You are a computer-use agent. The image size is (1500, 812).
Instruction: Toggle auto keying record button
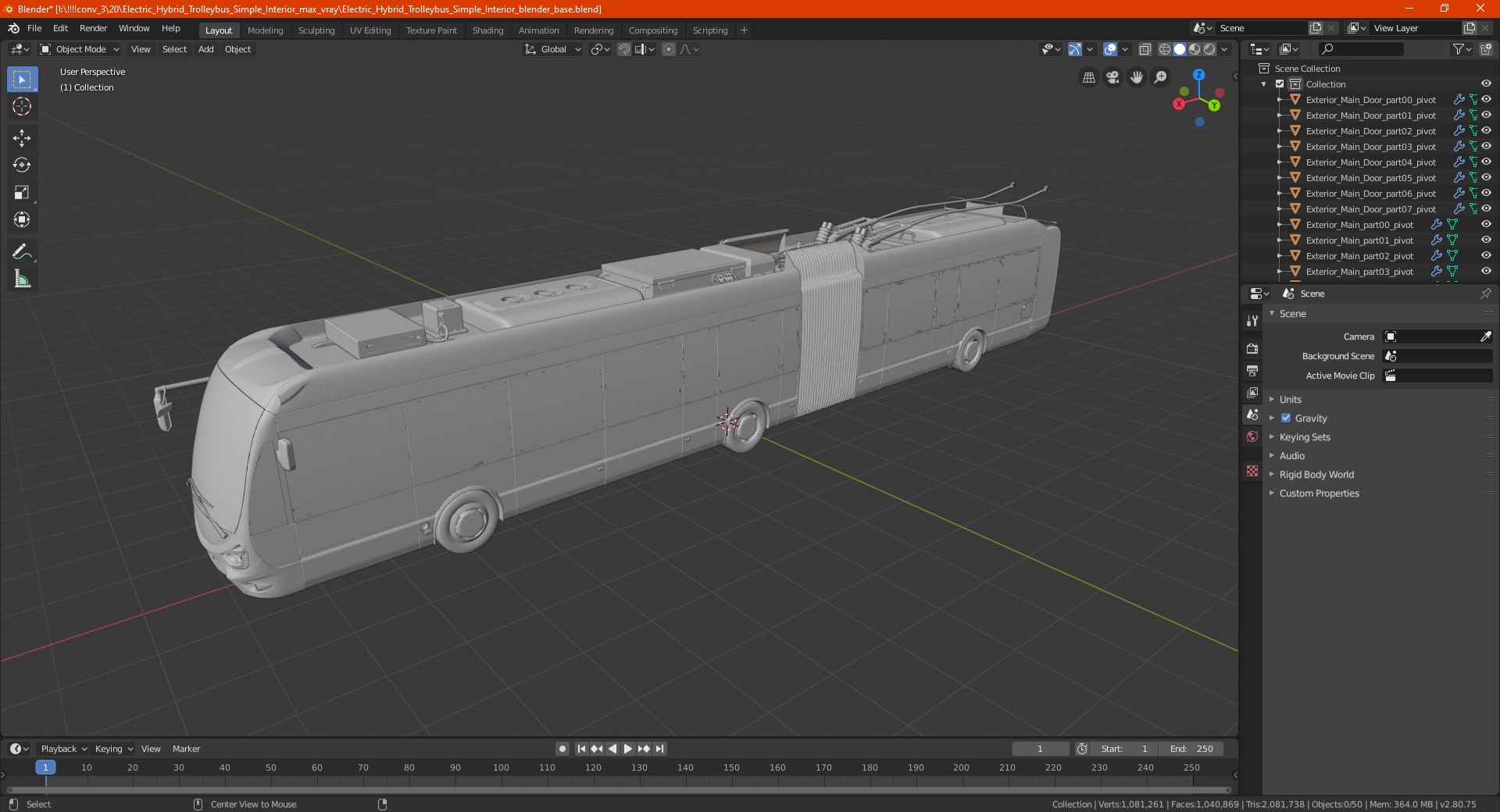[x=562, y=749]
